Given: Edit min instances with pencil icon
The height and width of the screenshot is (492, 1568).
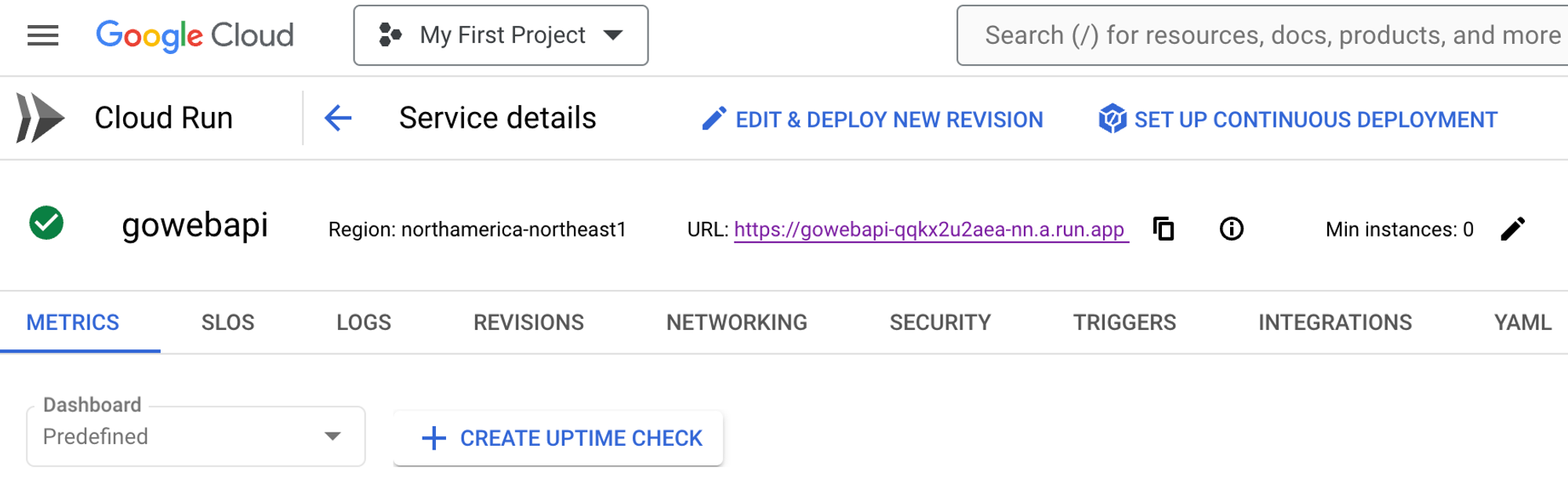Looking at the screenshot, I should click(1512, 229).
